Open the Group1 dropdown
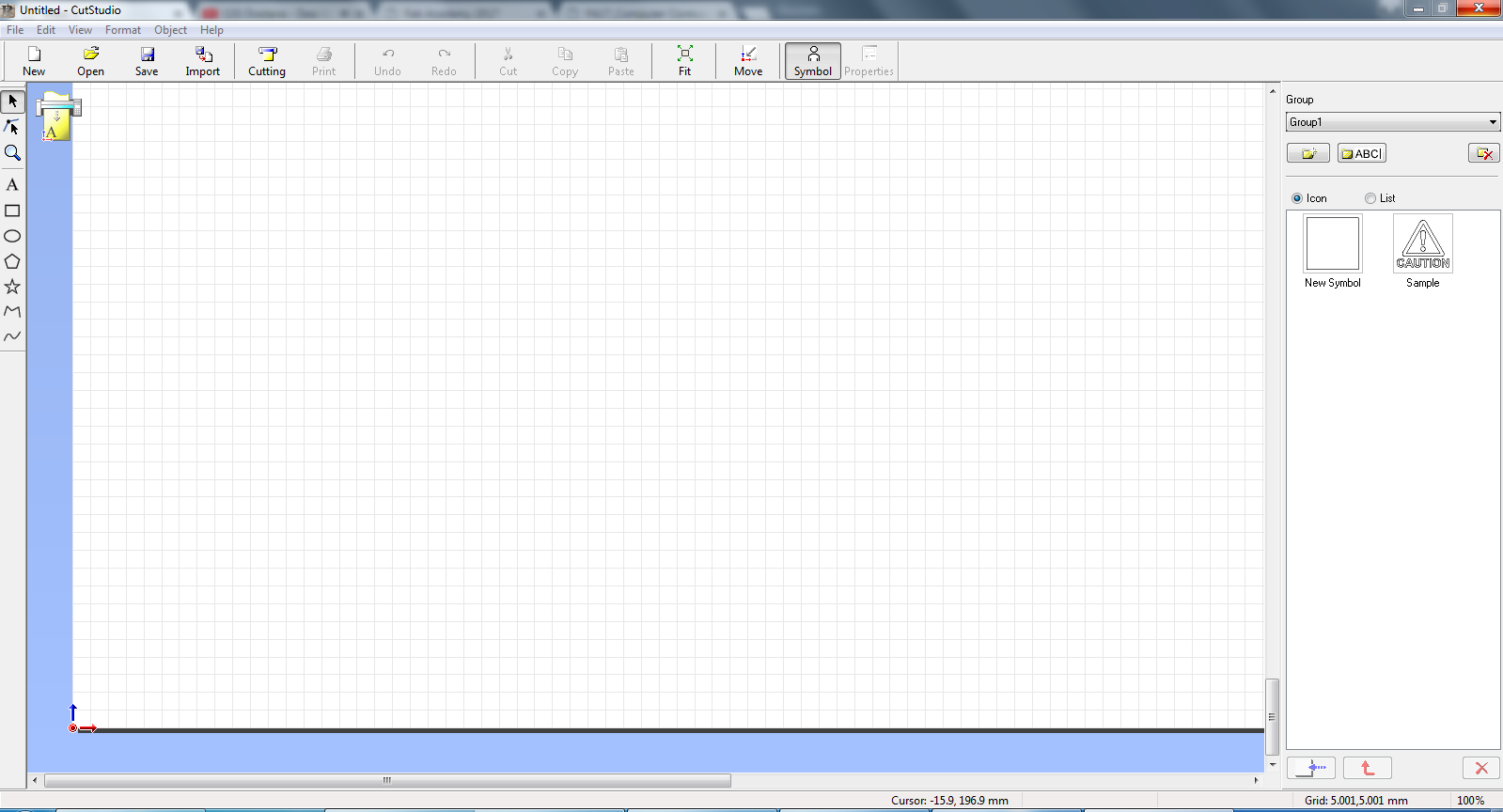The height and width of the screenshot is (812, 1503). tap(1393, 122)
